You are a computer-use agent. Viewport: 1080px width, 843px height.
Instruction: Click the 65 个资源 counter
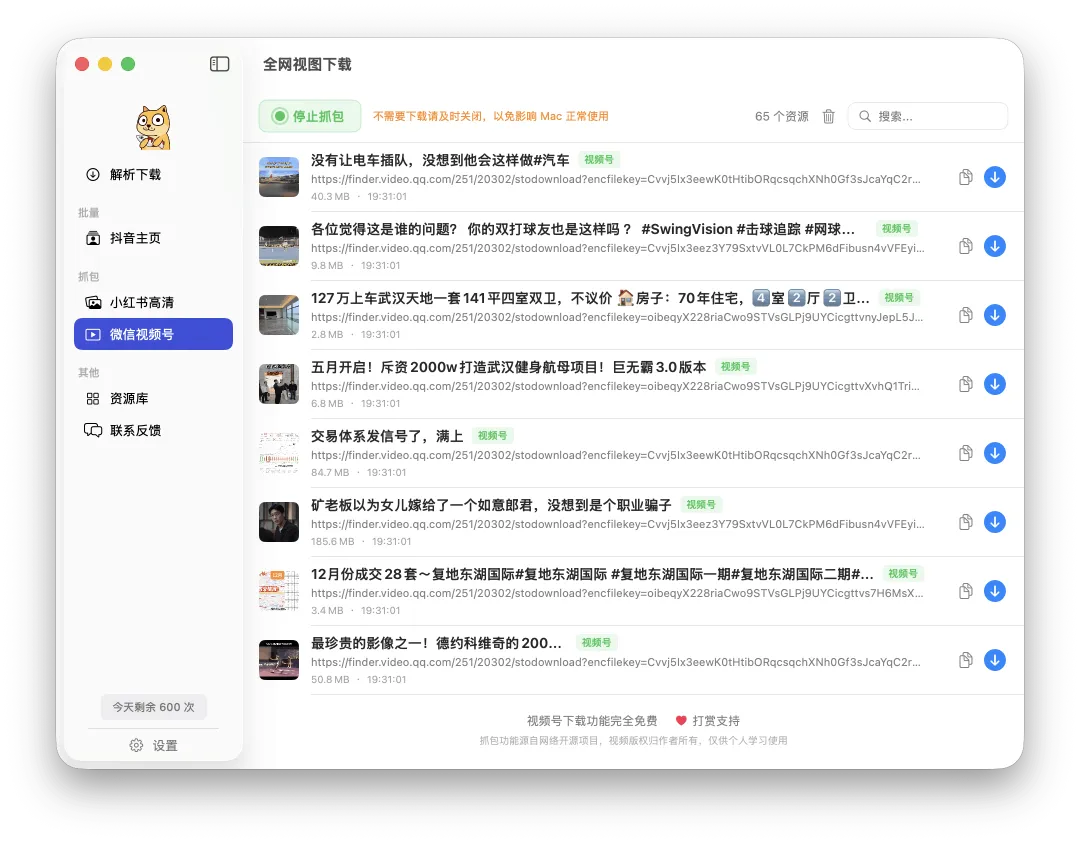tap(782, 116)
